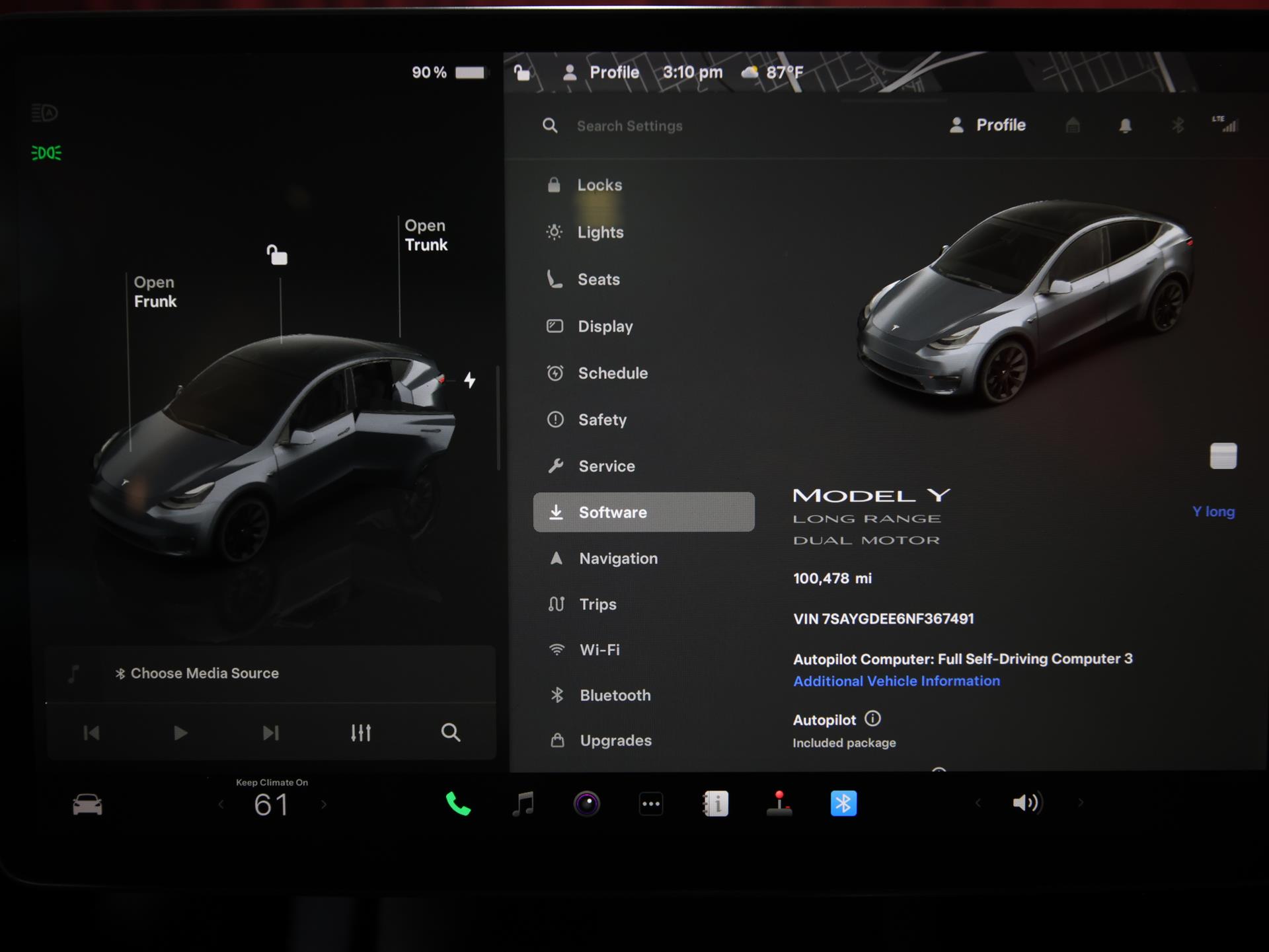This screenshot has height=952, width=1269.
Task: Search media with the magnifier icon
Action: (451, 732)
